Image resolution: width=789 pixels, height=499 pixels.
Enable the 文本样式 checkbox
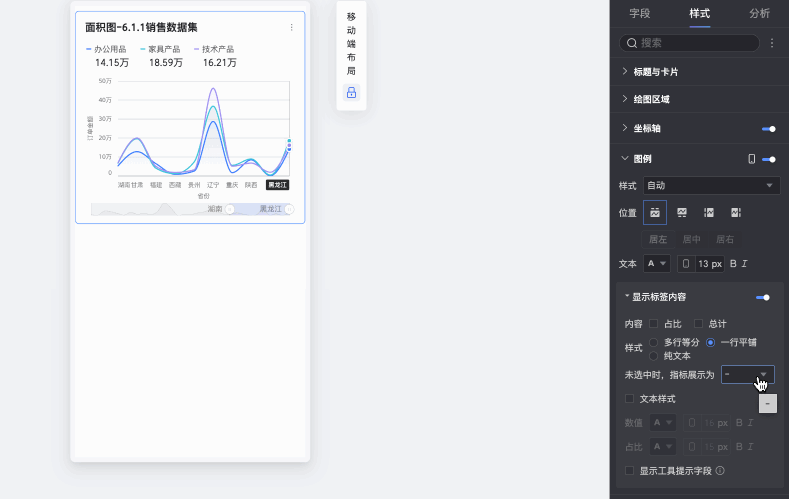click(x=629, y=399)
